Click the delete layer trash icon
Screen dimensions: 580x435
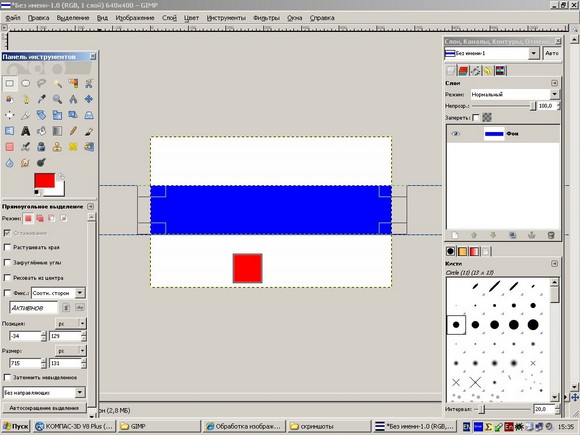coord(551,235)
